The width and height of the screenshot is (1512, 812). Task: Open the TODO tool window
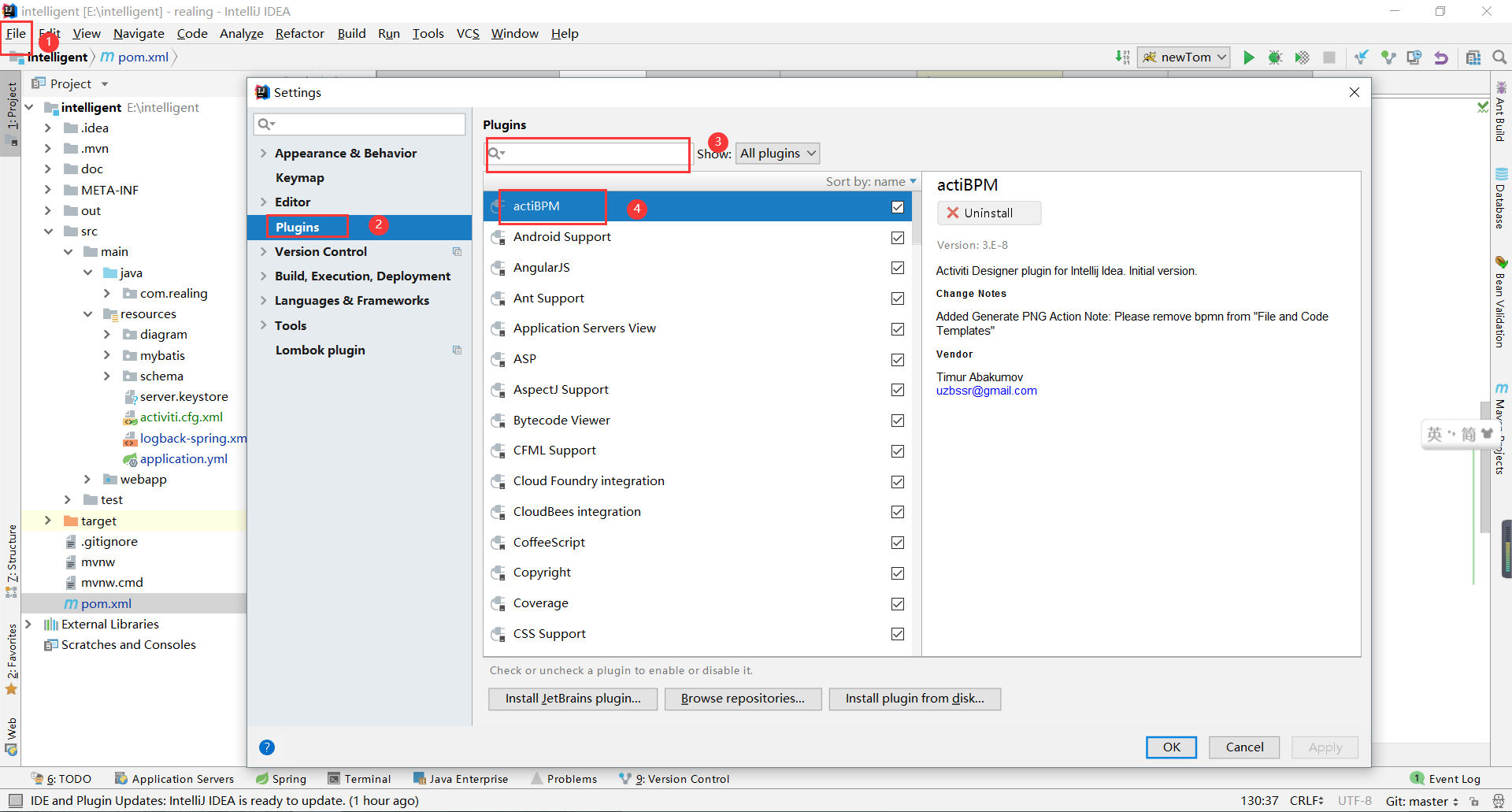click(x=61, y=779)
